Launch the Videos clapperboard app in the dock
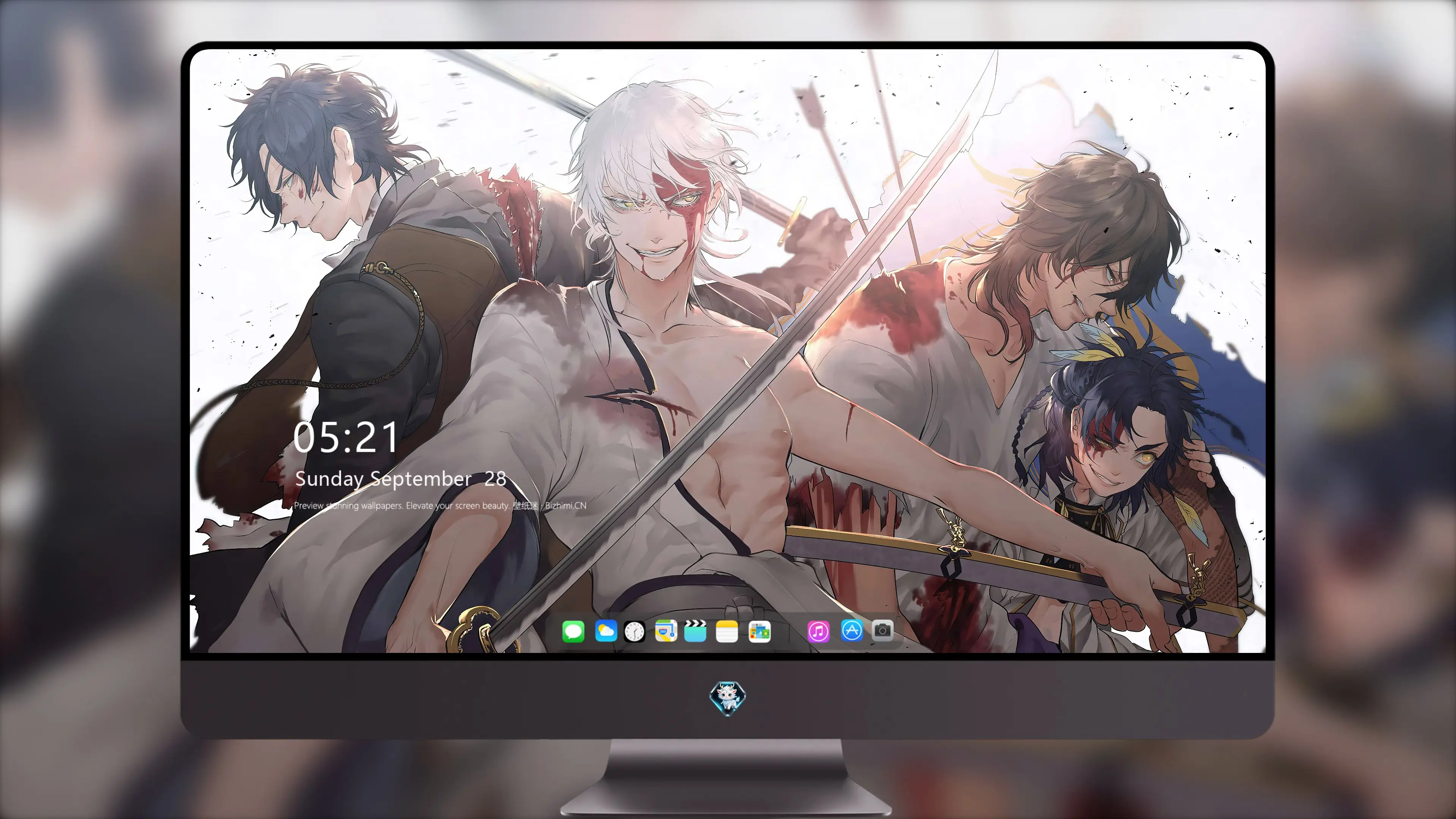The height and width of the screenshot is (819, 1456). pyautogui.click(x=695, y=631)
